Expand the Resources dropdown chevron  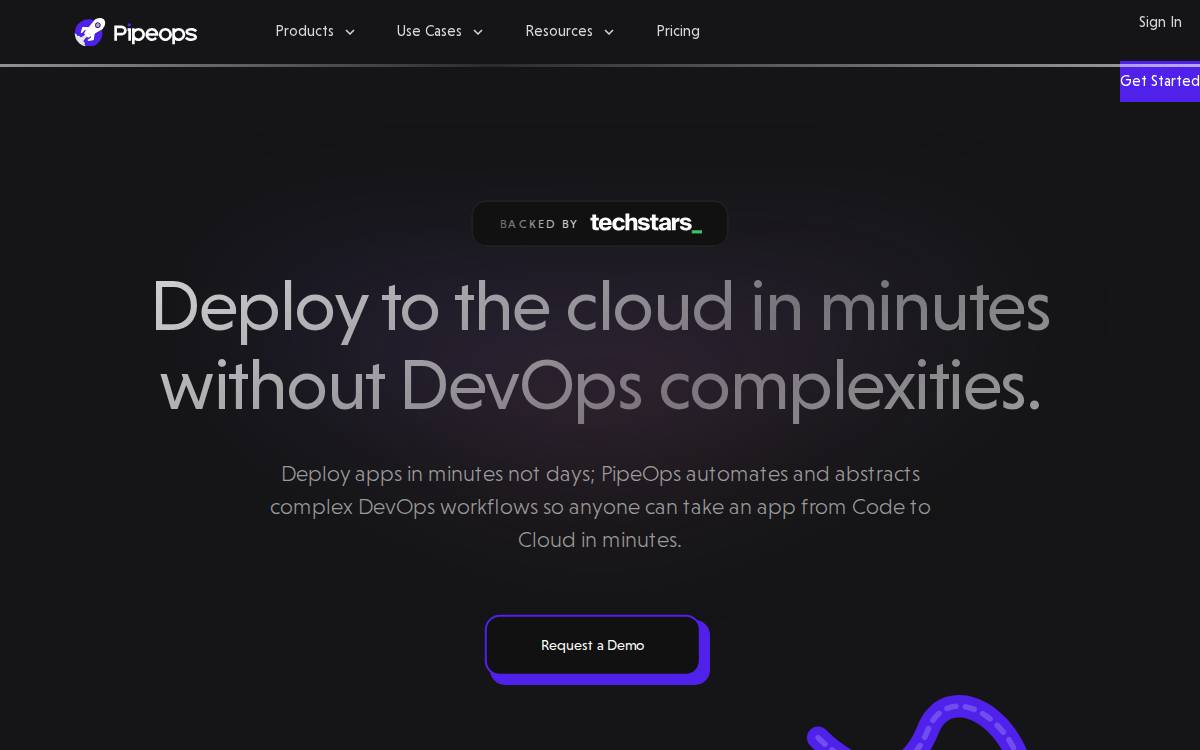(609, 32)
